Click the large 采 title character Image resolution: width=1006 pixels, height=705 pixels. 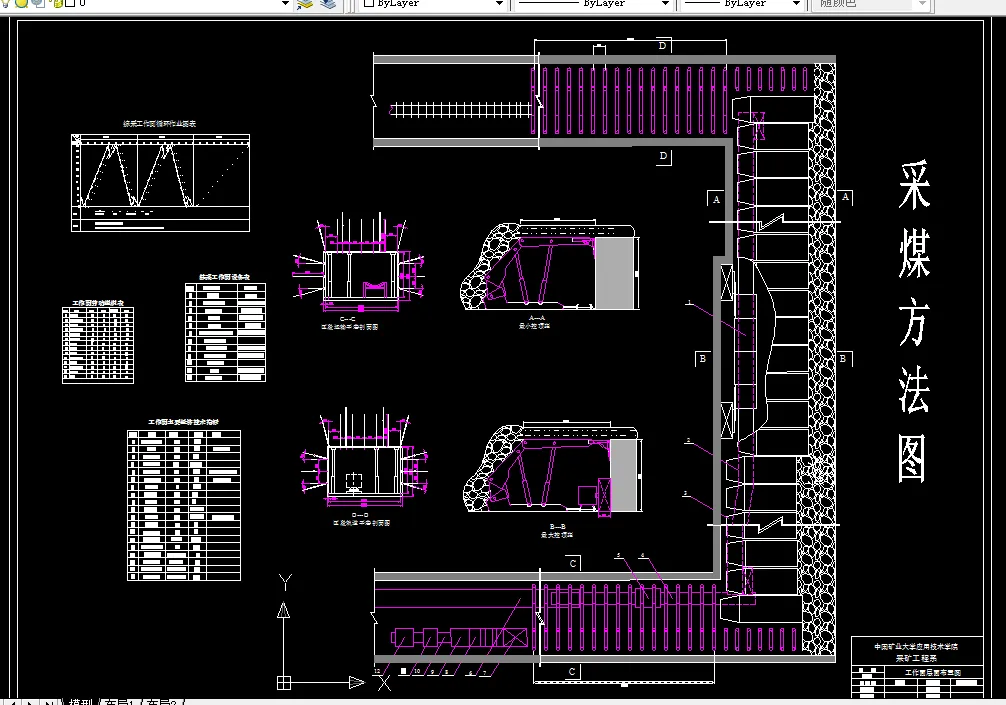914,185
